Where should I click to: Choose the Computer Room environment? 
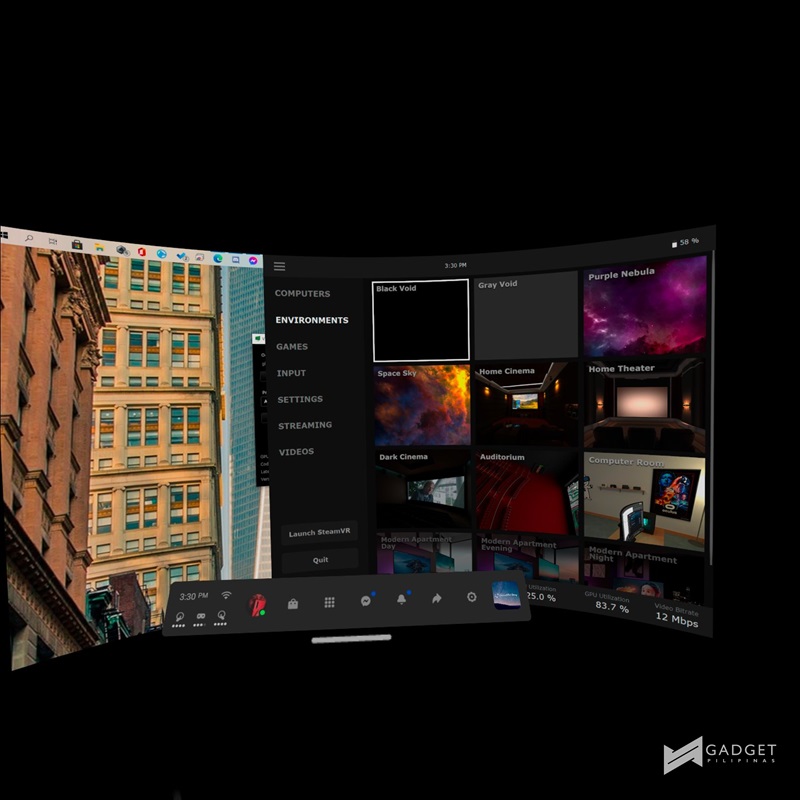(x=644, y=504)
